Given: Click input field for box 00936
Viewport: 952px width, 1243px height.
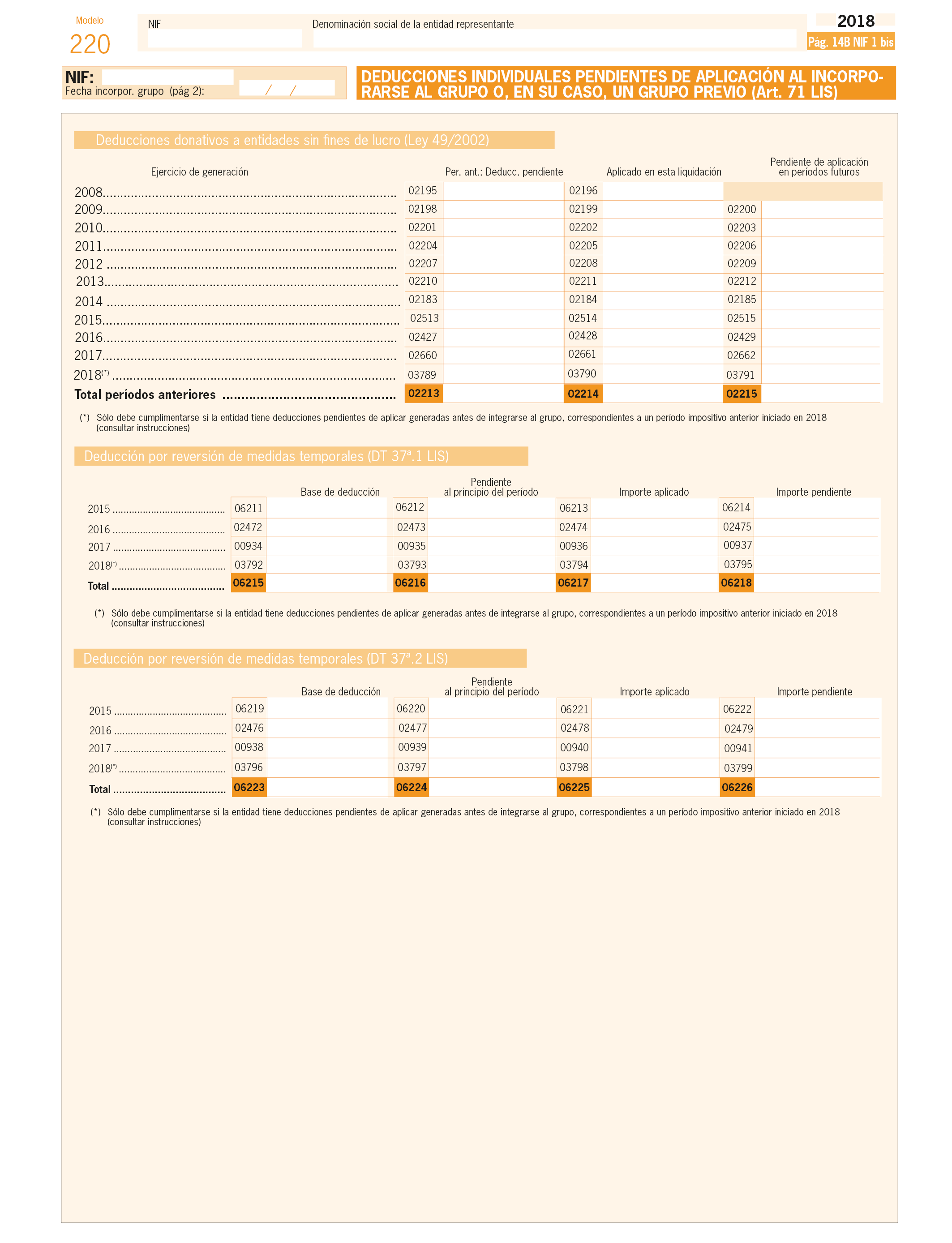Looking at the screenshot, I should click(655, 546).
